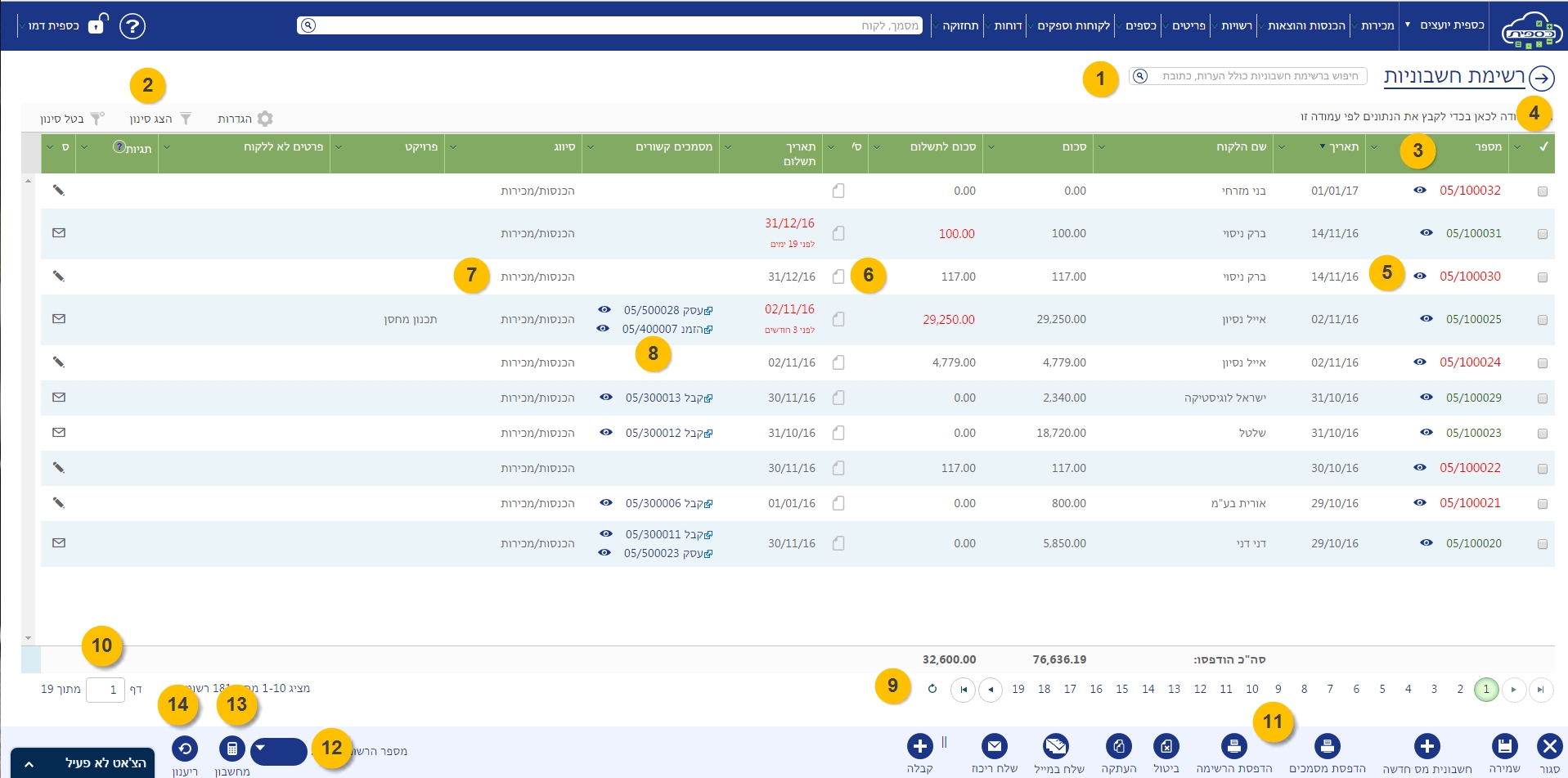Click the refresh (ריענון) icon
The image size is (1568, 778).
(x=185, y=748)
